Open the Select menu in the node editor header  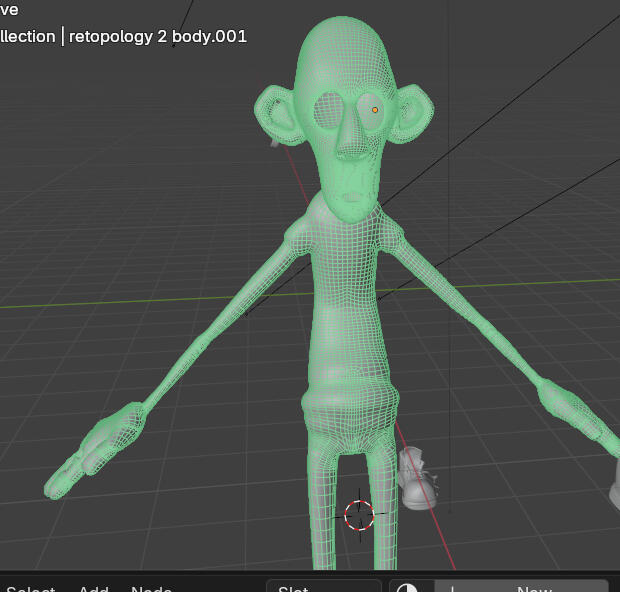(30, 588)
